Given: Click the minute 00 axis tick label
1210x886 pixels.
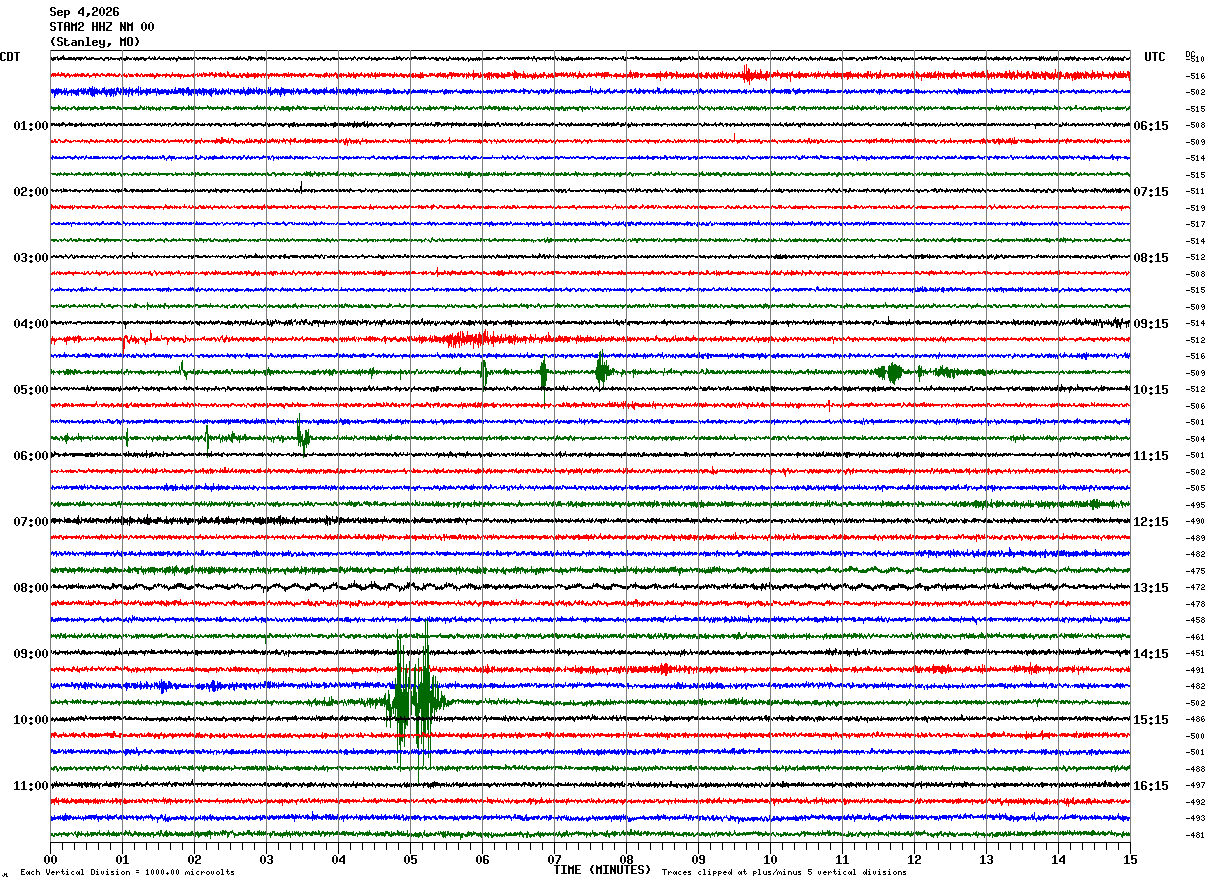Looking at the screenshot, I should tap(50, 859).
